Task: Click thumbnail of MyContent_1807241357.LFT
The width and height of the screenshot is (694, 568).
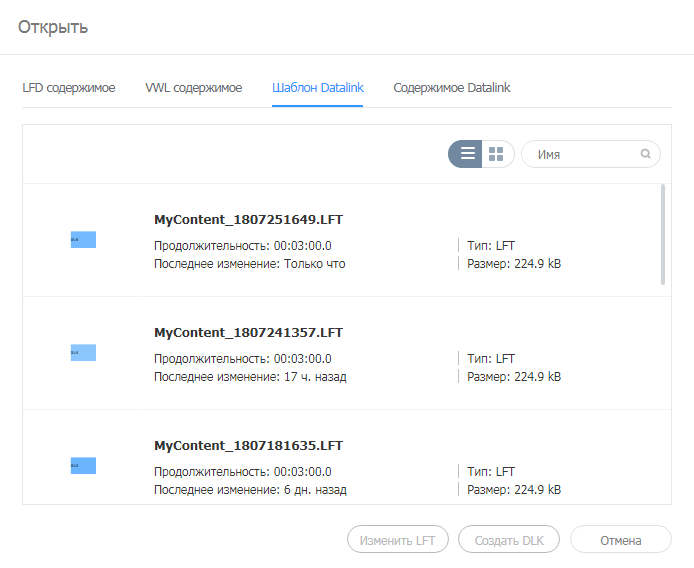Action: (x=83, y=352)
